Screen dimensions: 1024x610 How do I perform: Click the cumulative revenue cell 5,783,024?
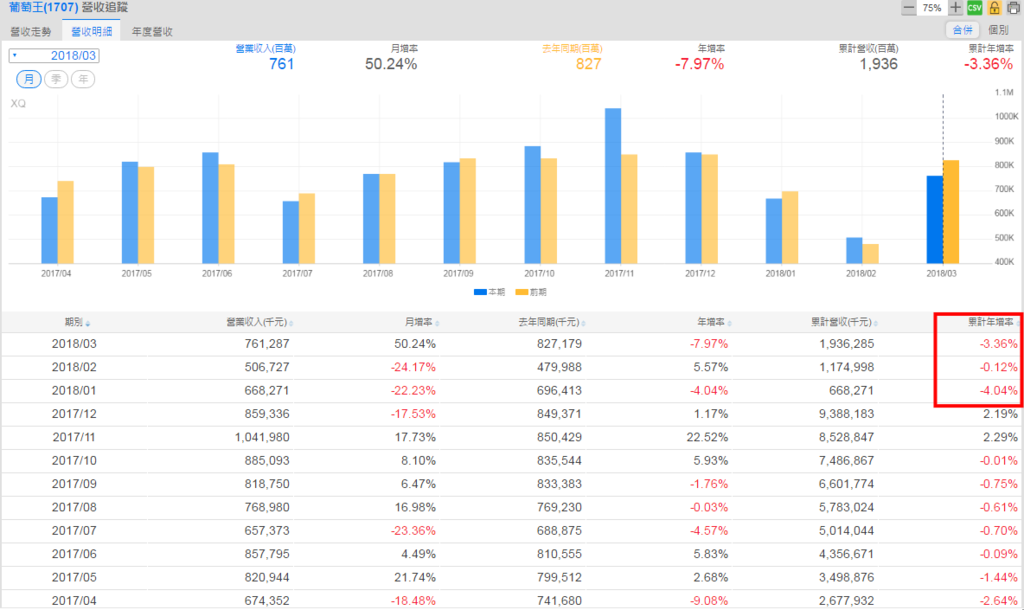847,507
